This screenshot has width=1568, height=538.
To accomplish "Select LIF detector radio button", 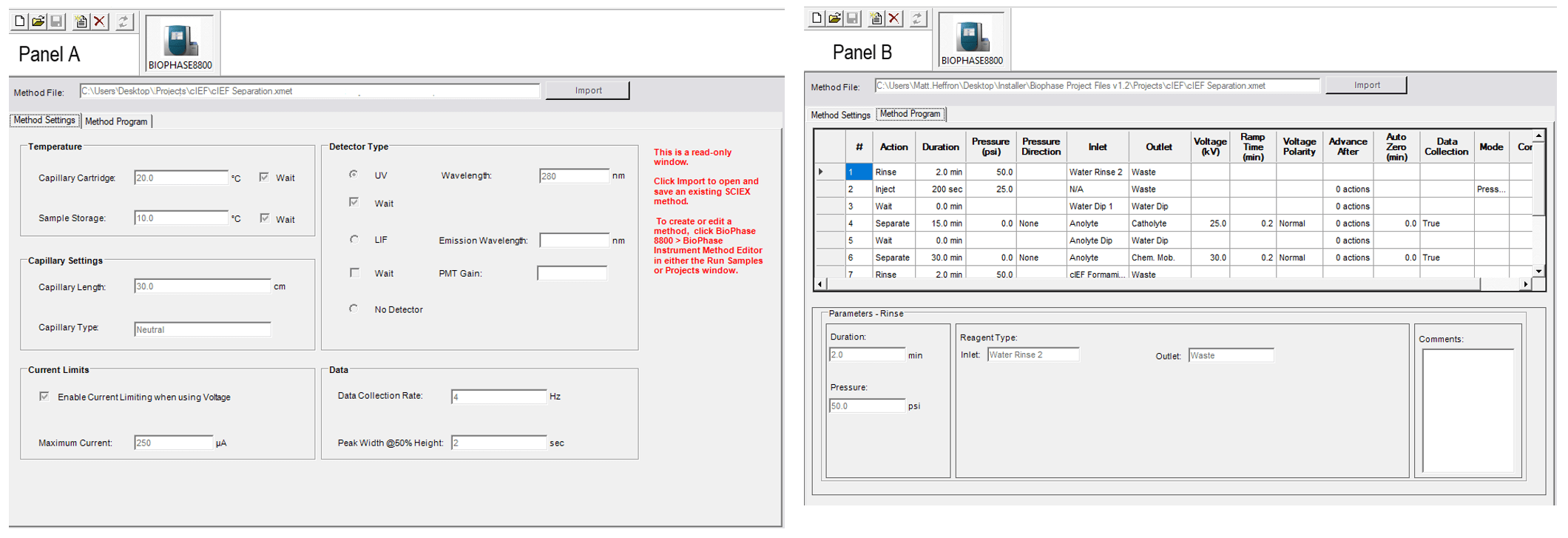I will point(354,239).
